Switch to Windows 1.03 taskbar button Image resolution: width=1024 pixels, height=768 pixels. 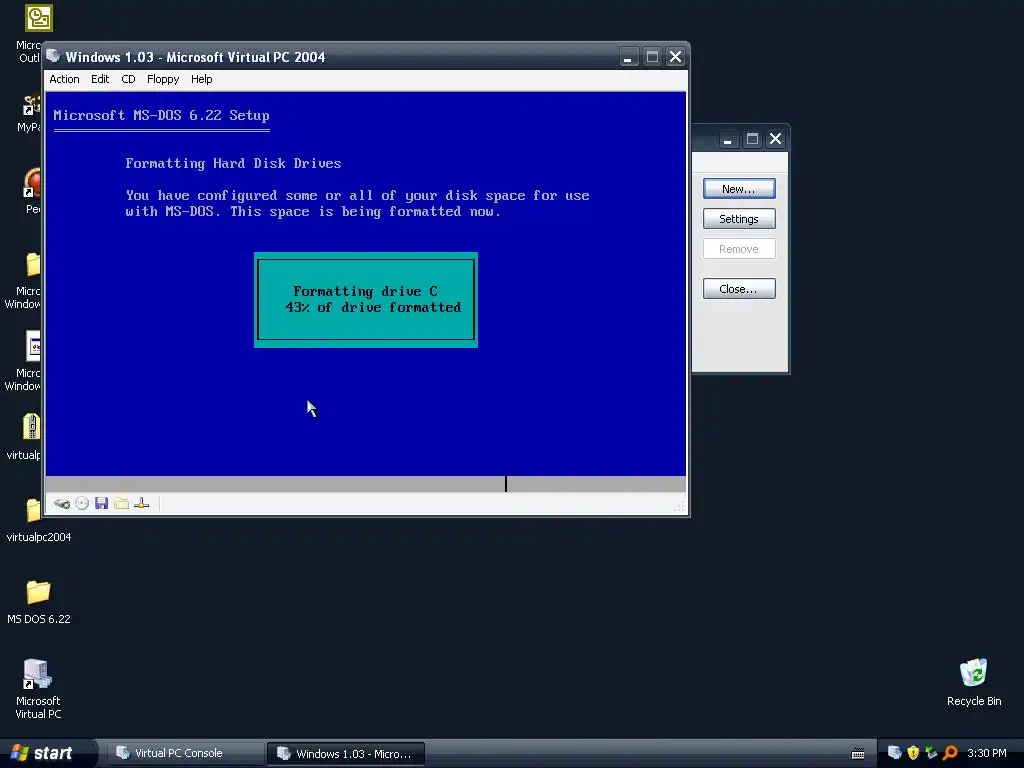point(345,754)
